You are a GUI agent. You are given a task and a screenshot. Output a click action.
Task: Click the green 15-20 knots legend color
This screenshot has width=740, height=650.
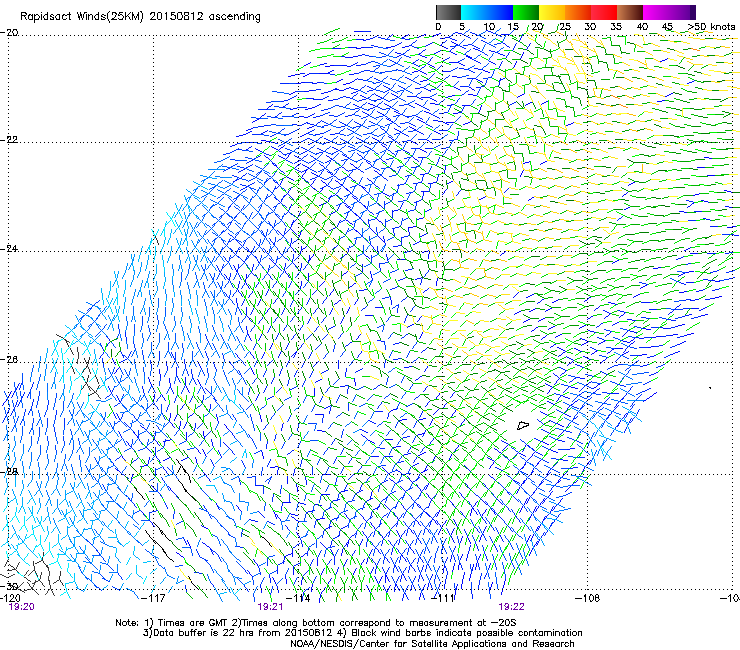[526, 12]
